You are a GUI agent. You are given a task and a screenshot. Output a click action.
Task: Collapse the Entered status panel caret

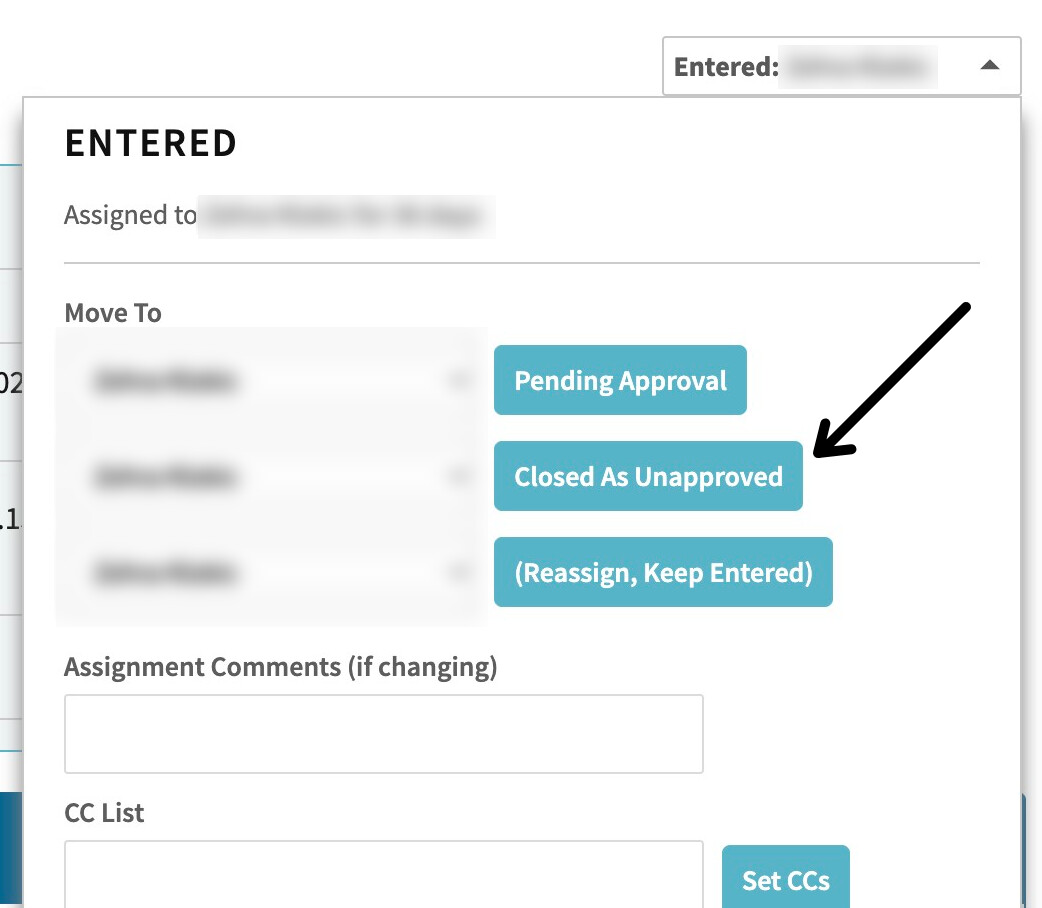click(x=989, y=66)
